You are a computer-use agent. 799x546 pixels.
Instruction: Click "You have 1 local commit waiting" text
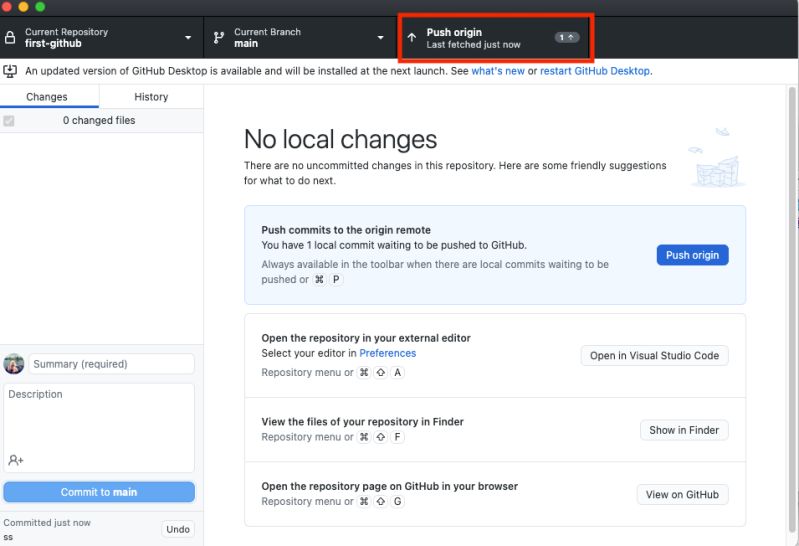click(x=394, y=245)
